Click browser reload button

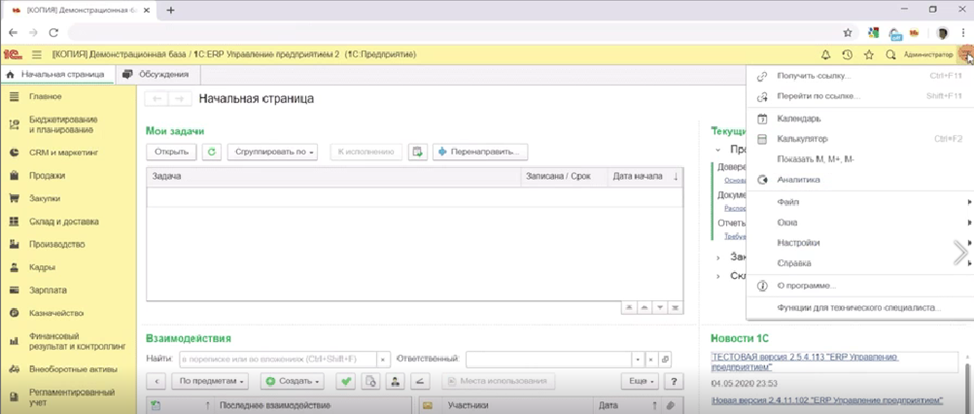coord(53,32)
